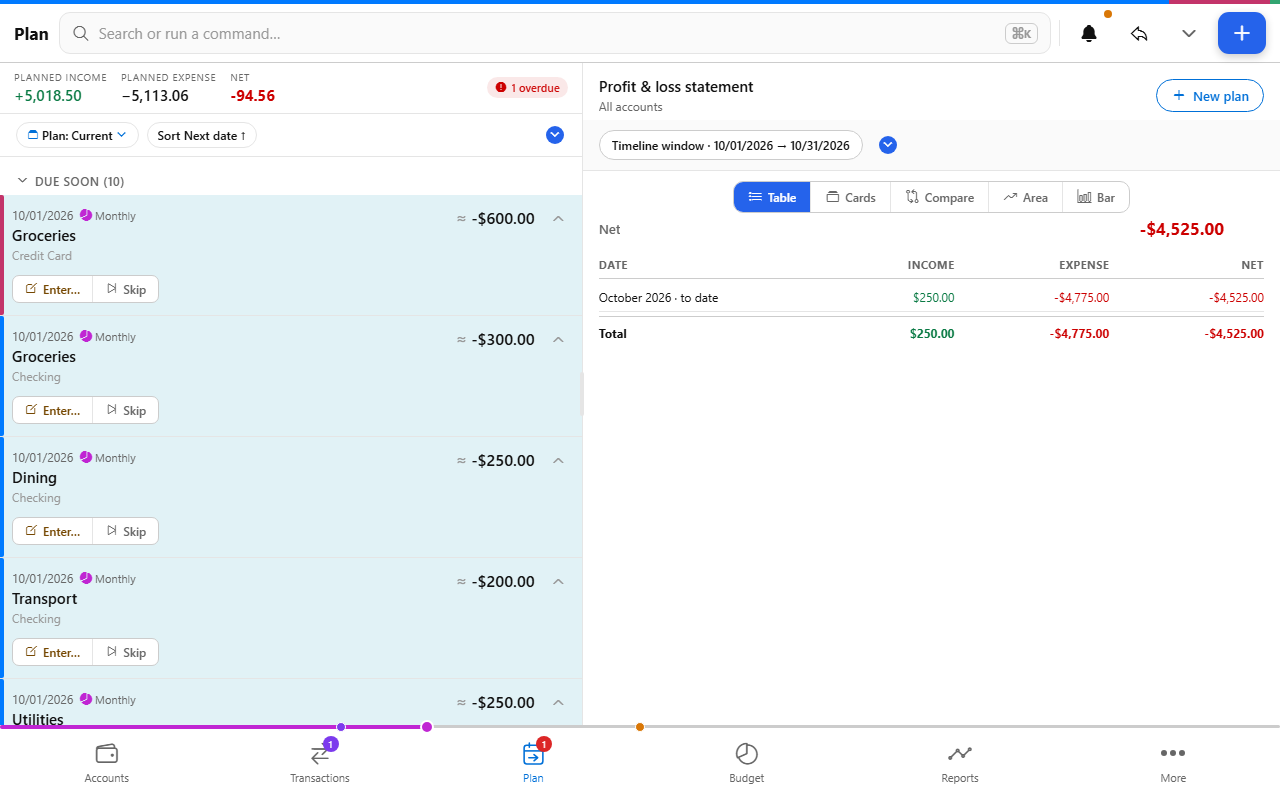Skip the Credit Card Groceries occurrence
Viewport: 1280px width, 800px height.
coord(126,289)
